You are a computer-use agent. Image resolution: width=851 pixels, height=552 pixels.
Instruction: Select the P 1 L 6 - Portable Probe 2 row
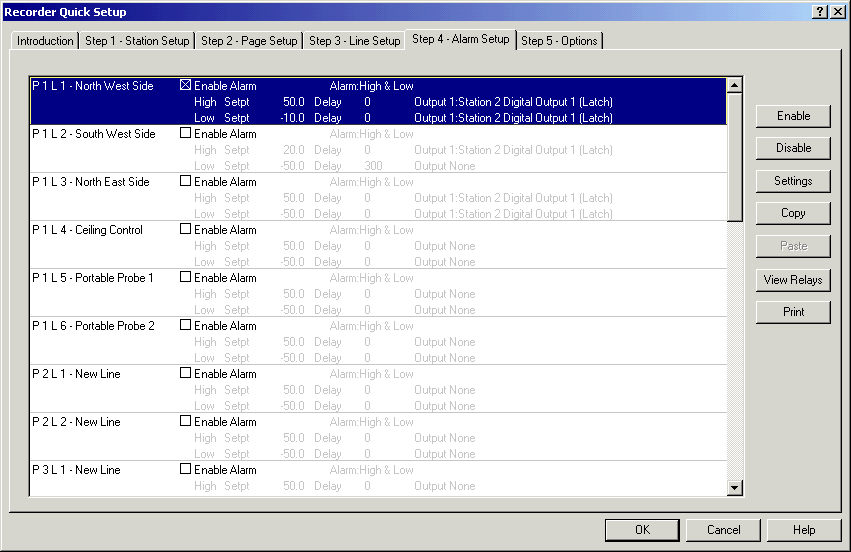(378, 341)
